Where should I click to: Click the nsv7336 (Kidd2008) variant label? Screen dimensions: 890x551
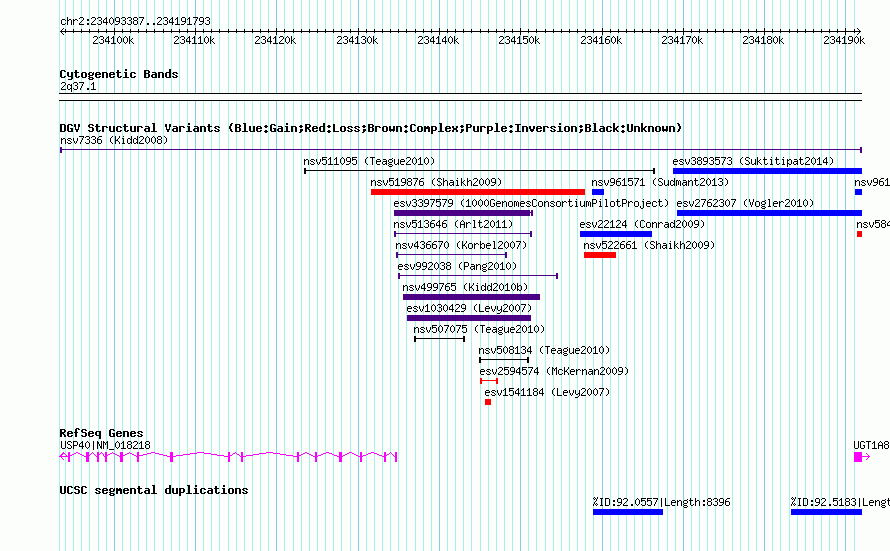114,140
